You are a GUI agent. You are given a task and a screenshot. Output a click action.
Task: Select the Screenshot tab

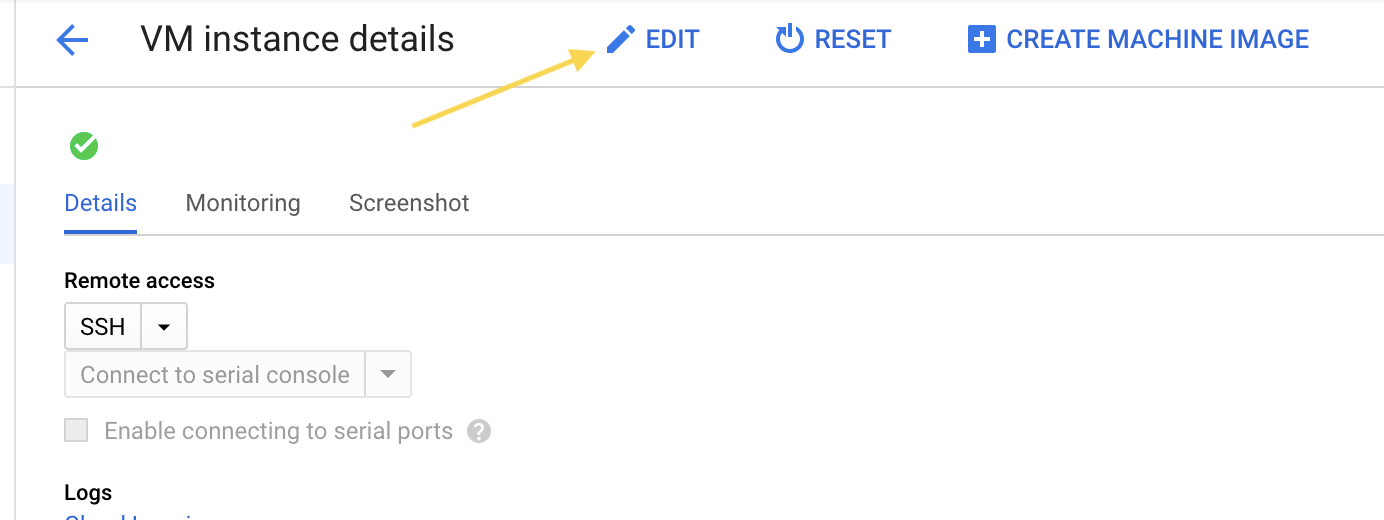click(409, 203)
